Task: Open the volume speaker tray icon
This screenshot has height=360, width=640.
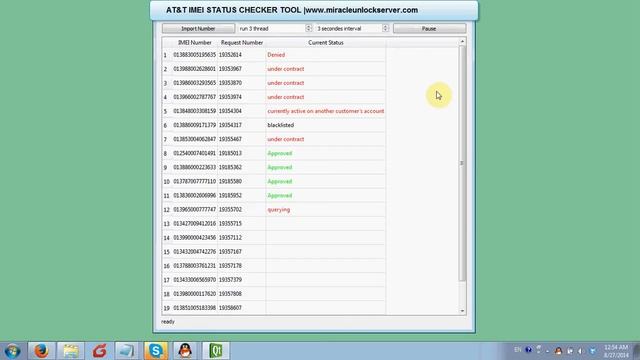Action: tap(580, 351)
